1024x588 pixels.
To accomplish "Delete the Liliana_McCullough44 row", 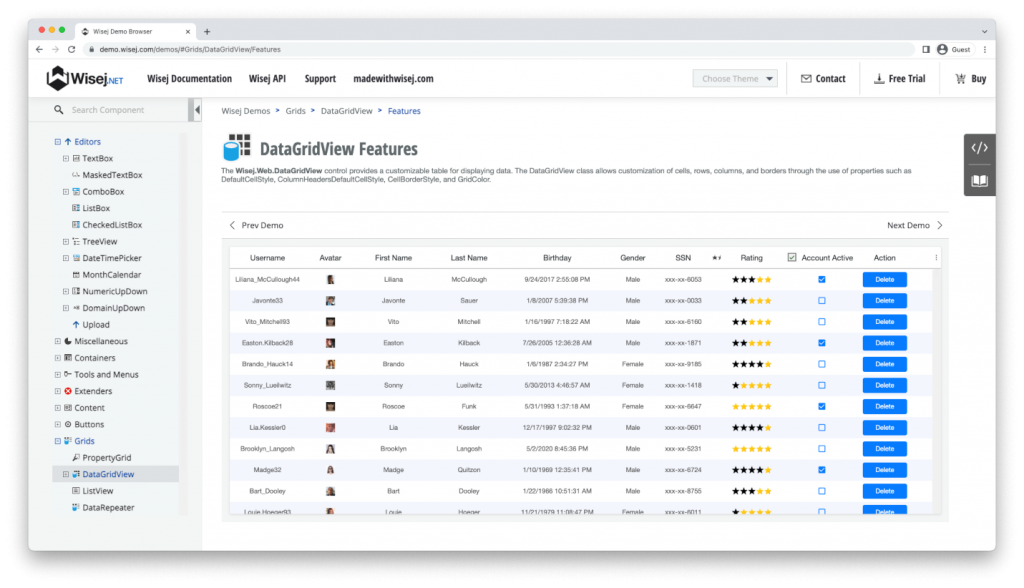I will point(884,280).
